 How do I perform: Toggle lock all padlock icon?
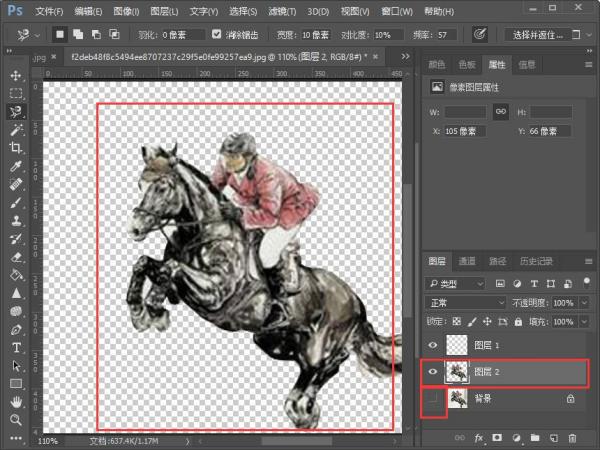point(518,321)
